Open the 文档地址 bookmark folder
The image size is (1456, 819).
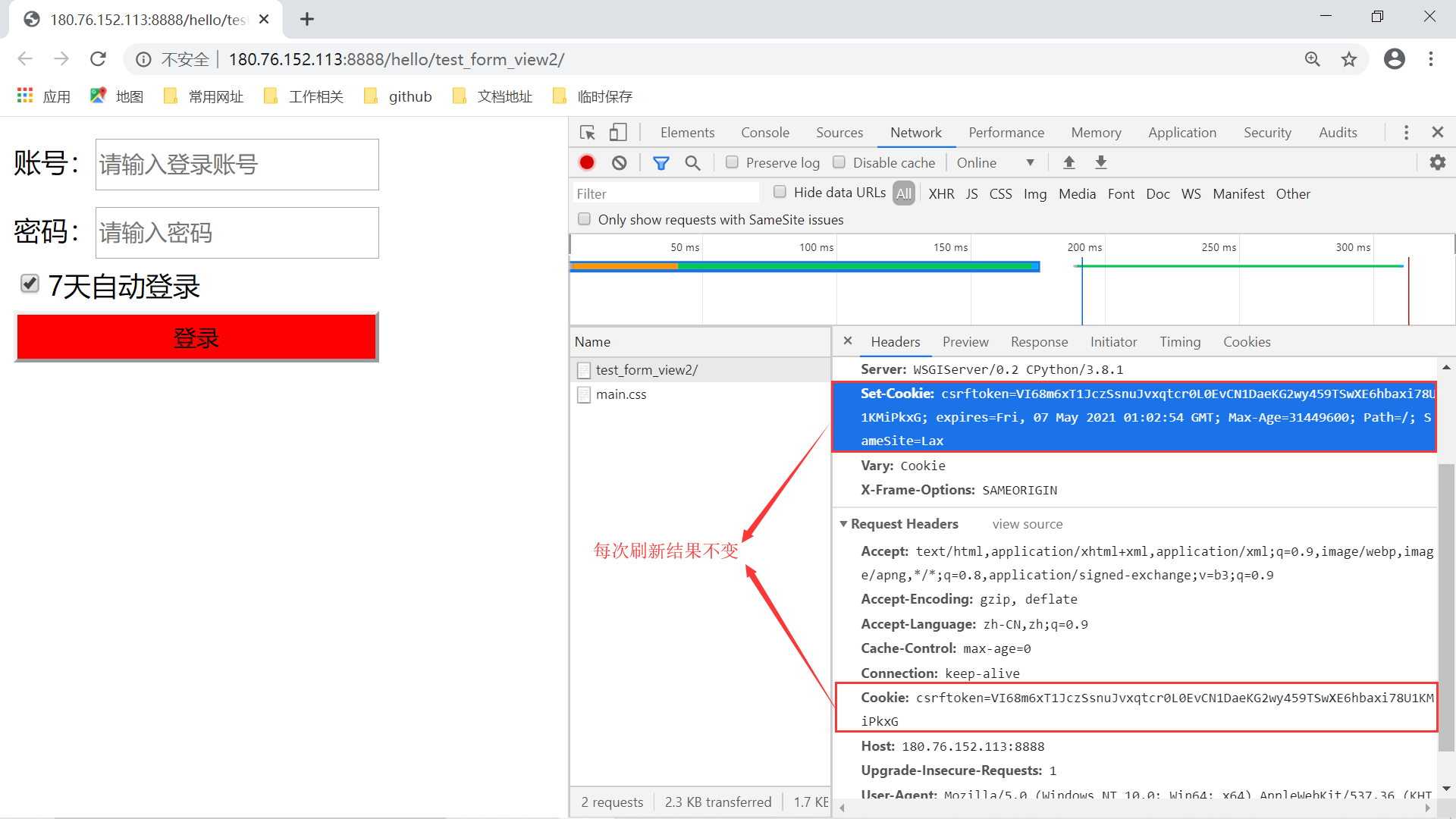pyautogui.click(x=492, y=96)
